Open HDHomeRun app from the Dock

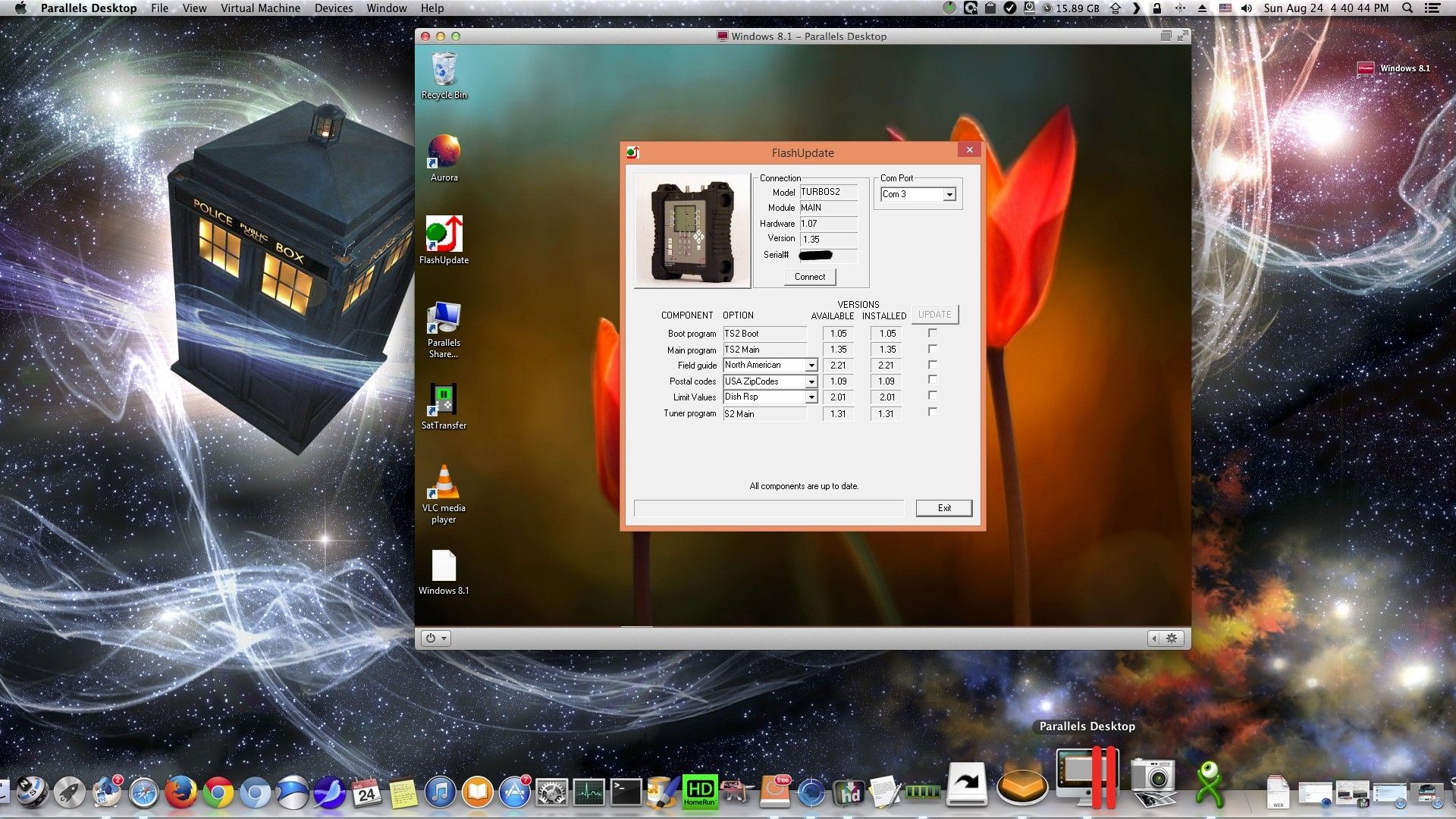click(700, 792)
